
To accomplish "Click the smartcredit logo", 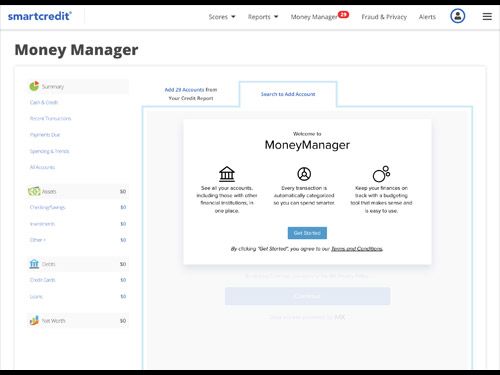I will 40,16.
